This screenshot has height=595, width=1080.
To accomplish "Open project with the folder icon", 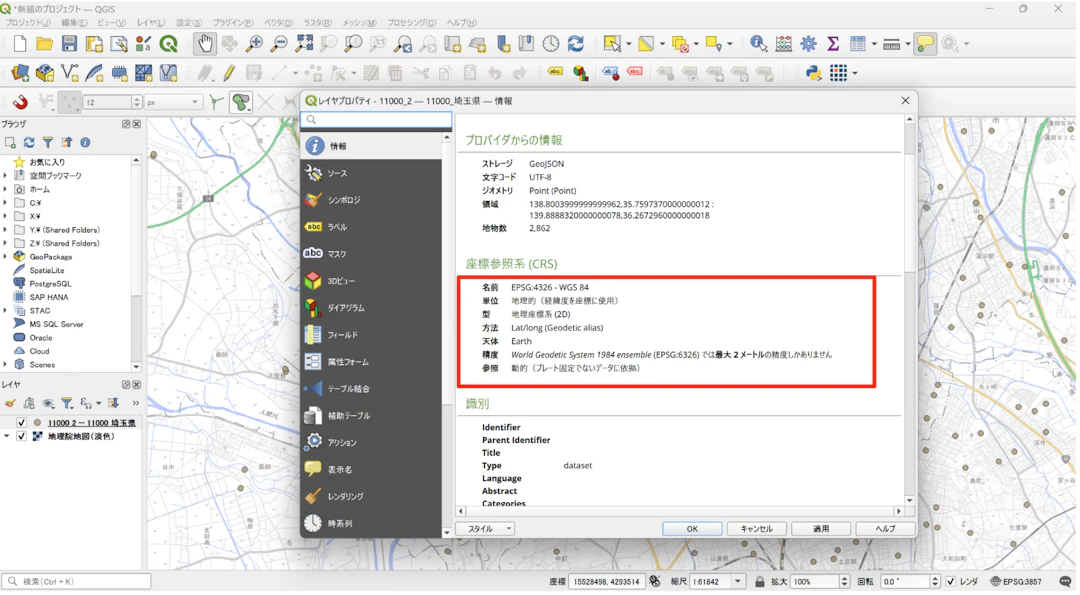I will tap(45, 44).
